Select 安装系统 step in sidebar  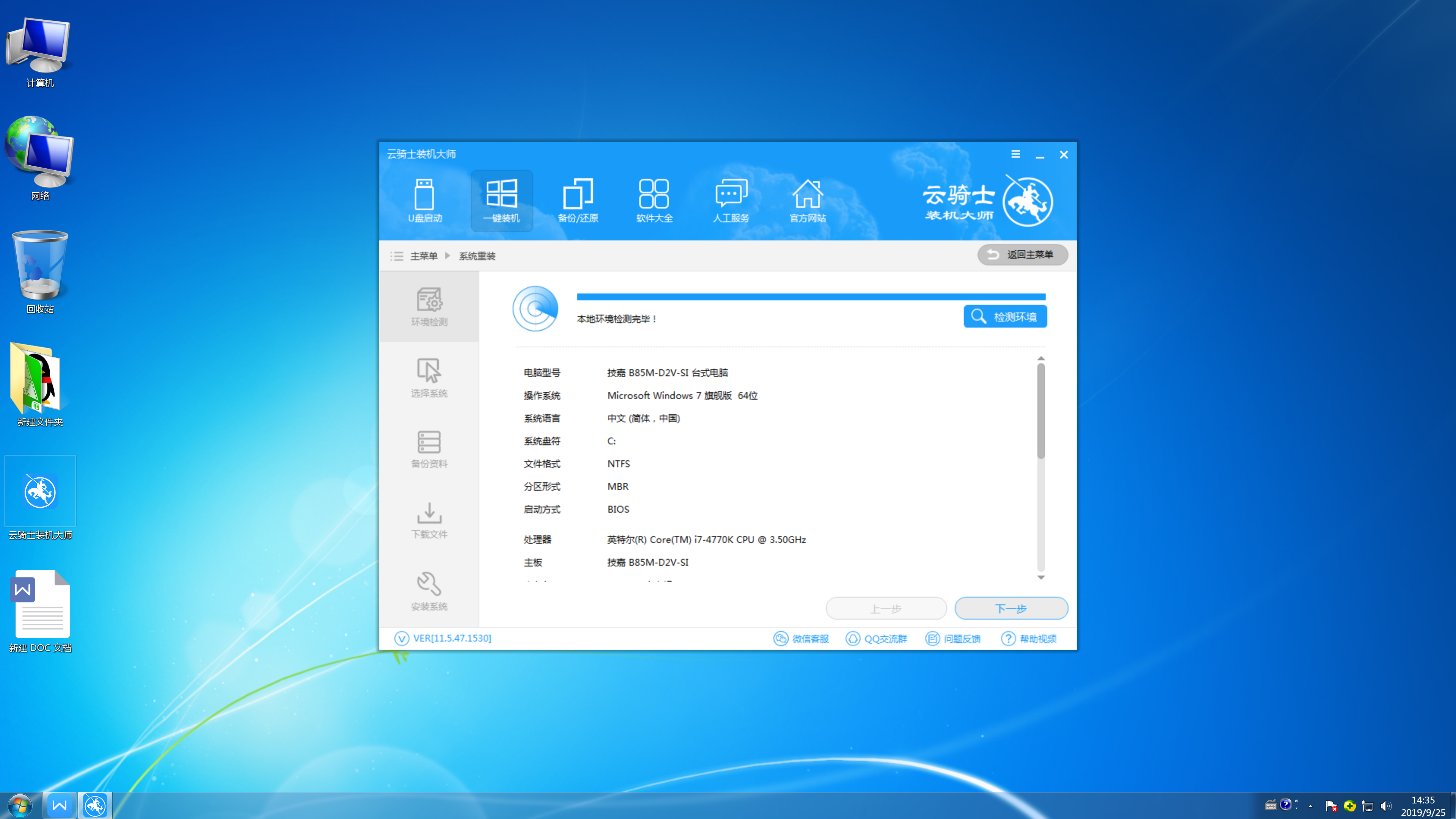pos(429,591)
